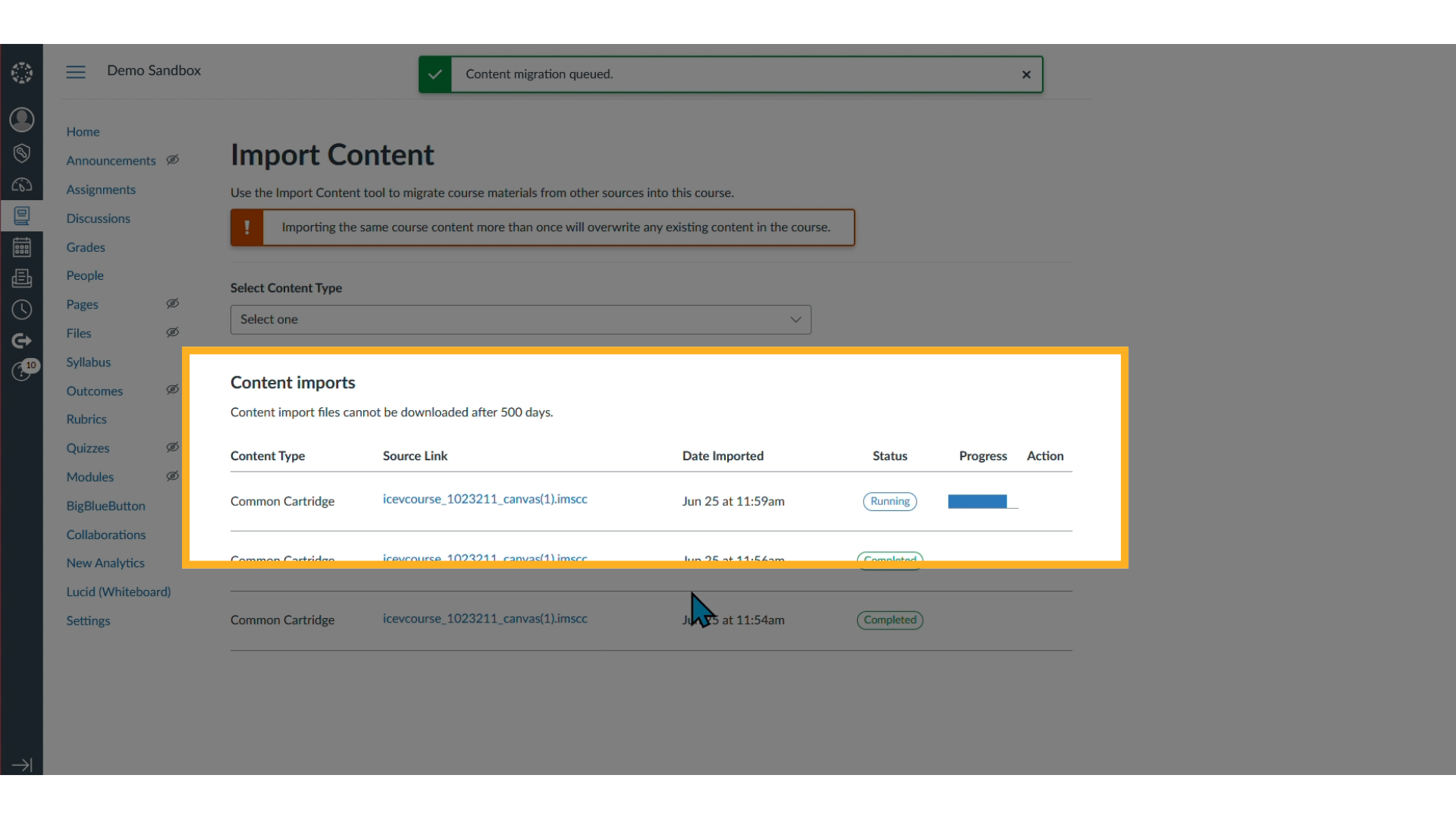Toggle visibility for Quizzes navigation item
This screenshot has width=1456, height=819.
[173, 447]
